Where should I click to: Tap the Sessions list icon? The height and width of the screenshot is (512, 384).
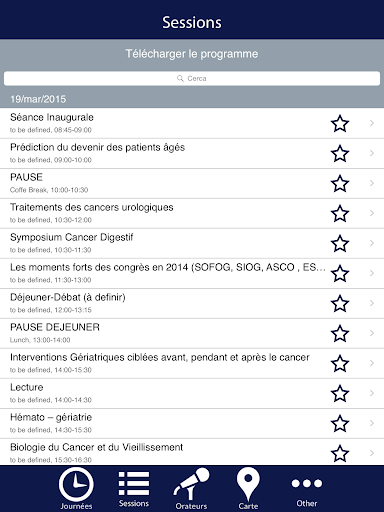[134, 483]
